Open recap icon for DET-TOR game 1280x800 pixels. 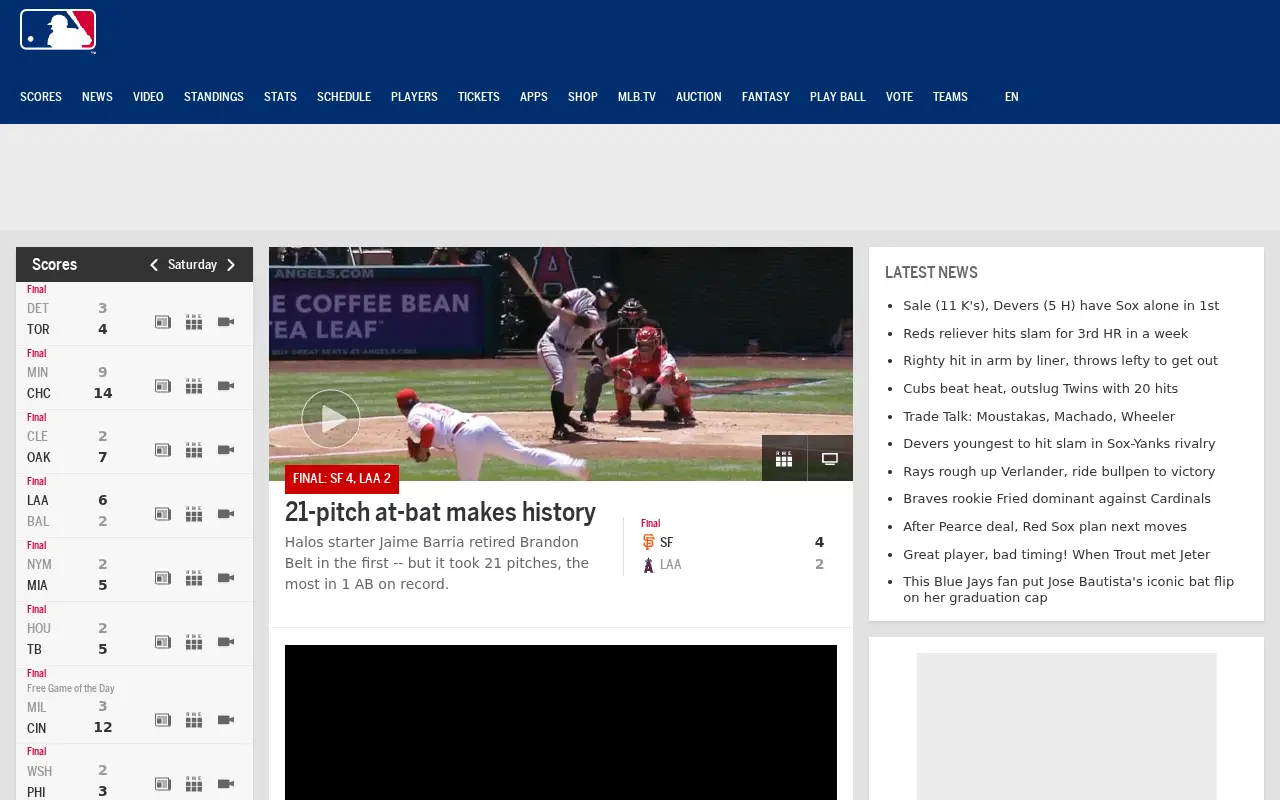163,322
